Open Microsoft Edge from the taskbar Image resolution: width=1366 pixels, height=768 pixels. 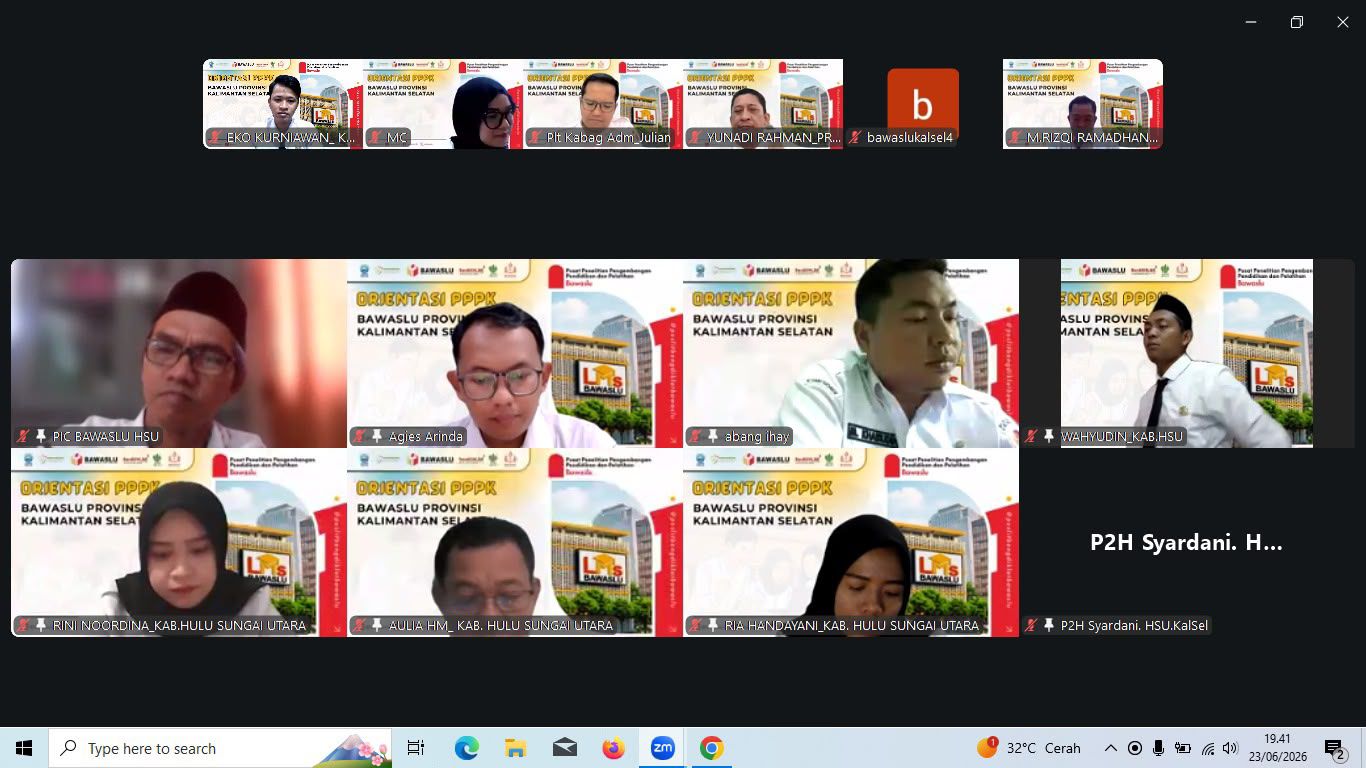tap(466, 748)
